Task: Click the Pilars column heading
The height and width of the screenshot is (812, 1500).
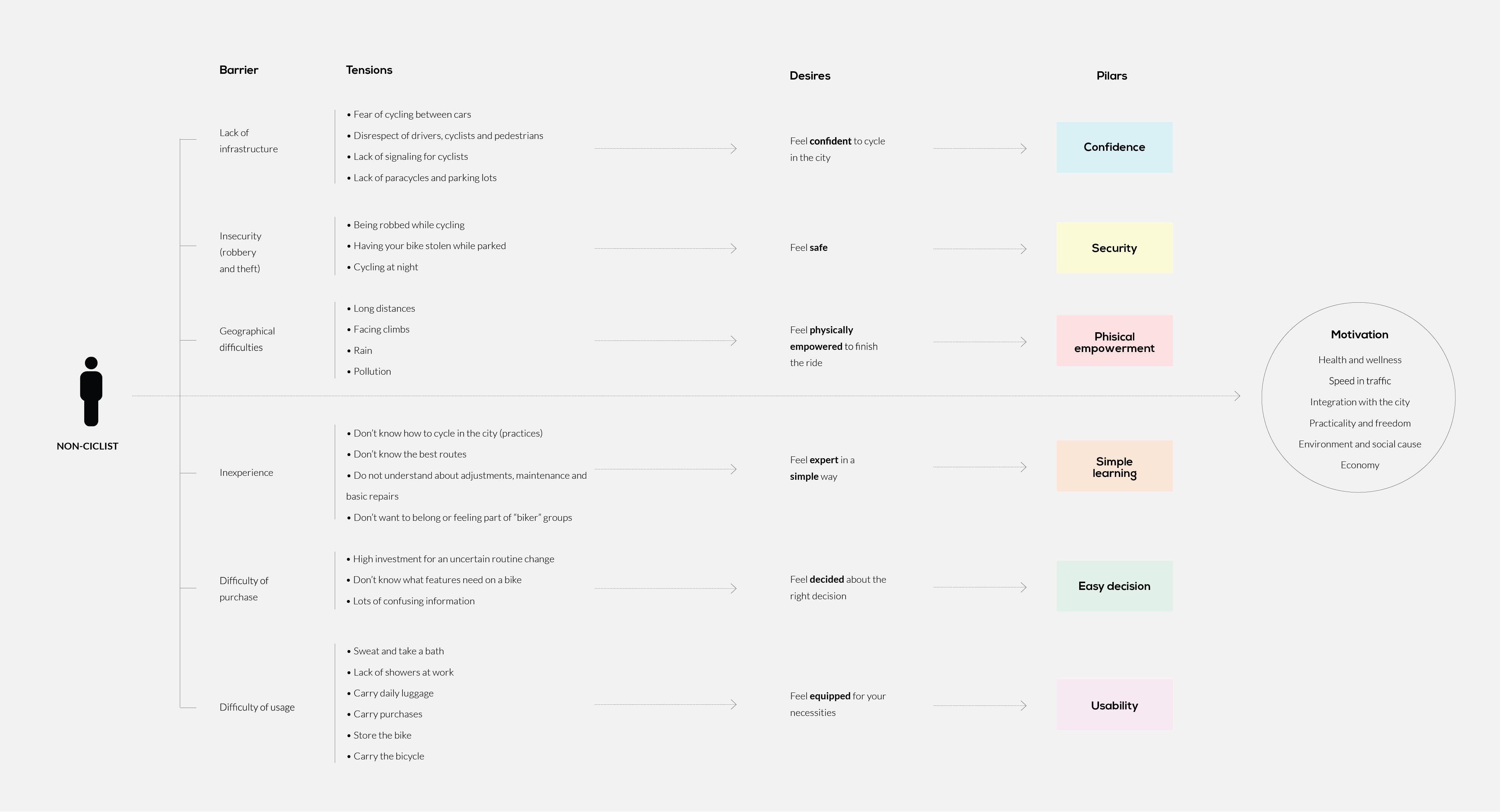Action: coord(1111,76)
